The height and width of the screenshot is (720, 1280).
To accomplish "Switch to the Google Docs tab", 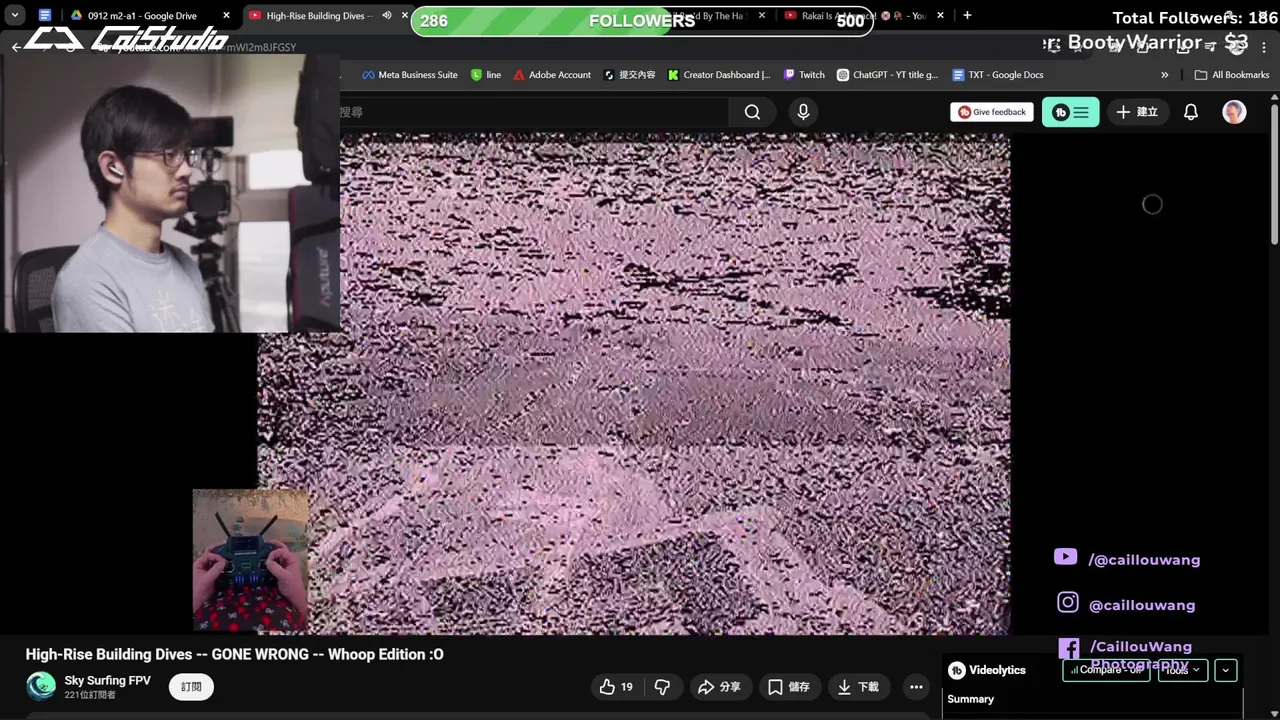I will (45, 16).
